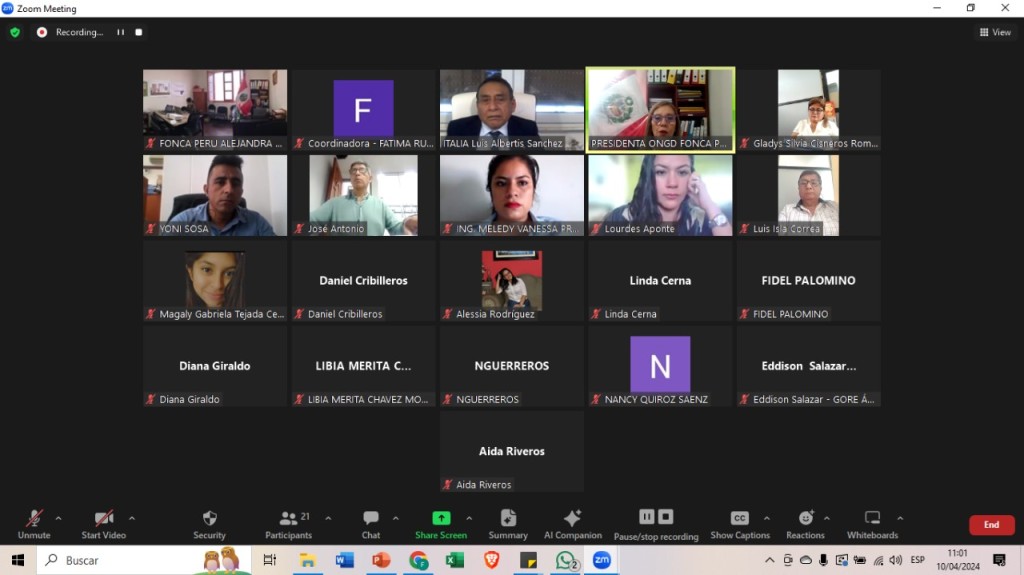Screen dimensions: 1024x575
Task: Expand the arrow next to Participants
Action: point(328,518)
